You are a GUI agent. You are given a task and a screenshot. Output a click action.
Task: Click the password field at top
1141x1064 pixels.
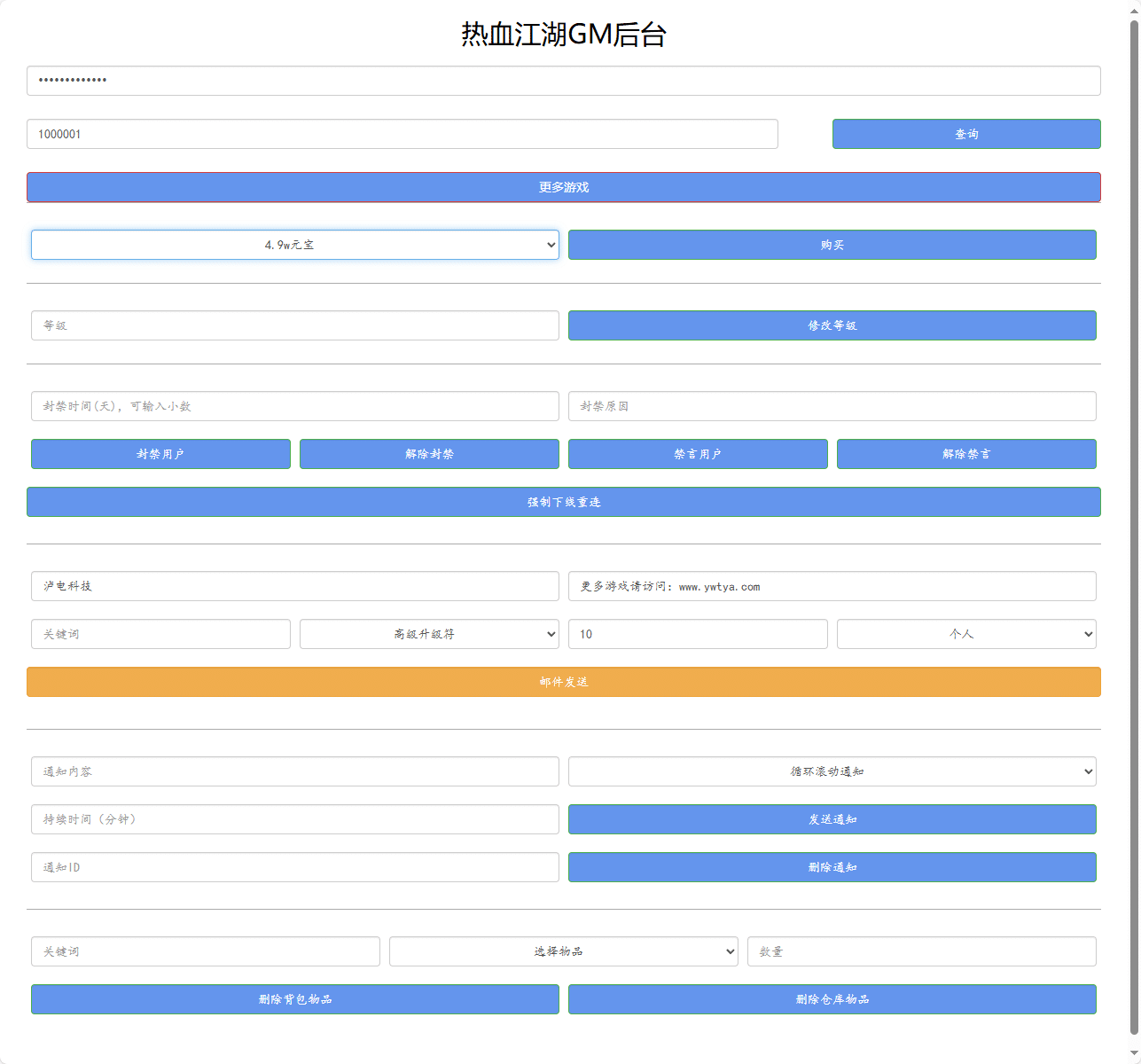(564, 81)
